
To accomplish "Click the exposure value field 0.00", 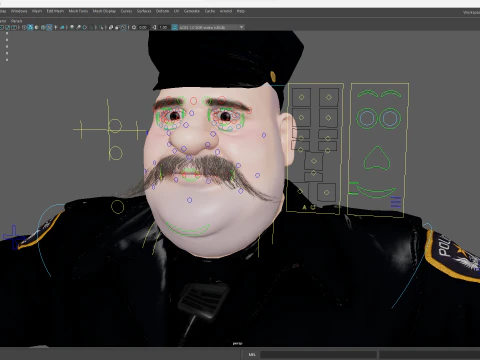I will (x=143, y=27).
